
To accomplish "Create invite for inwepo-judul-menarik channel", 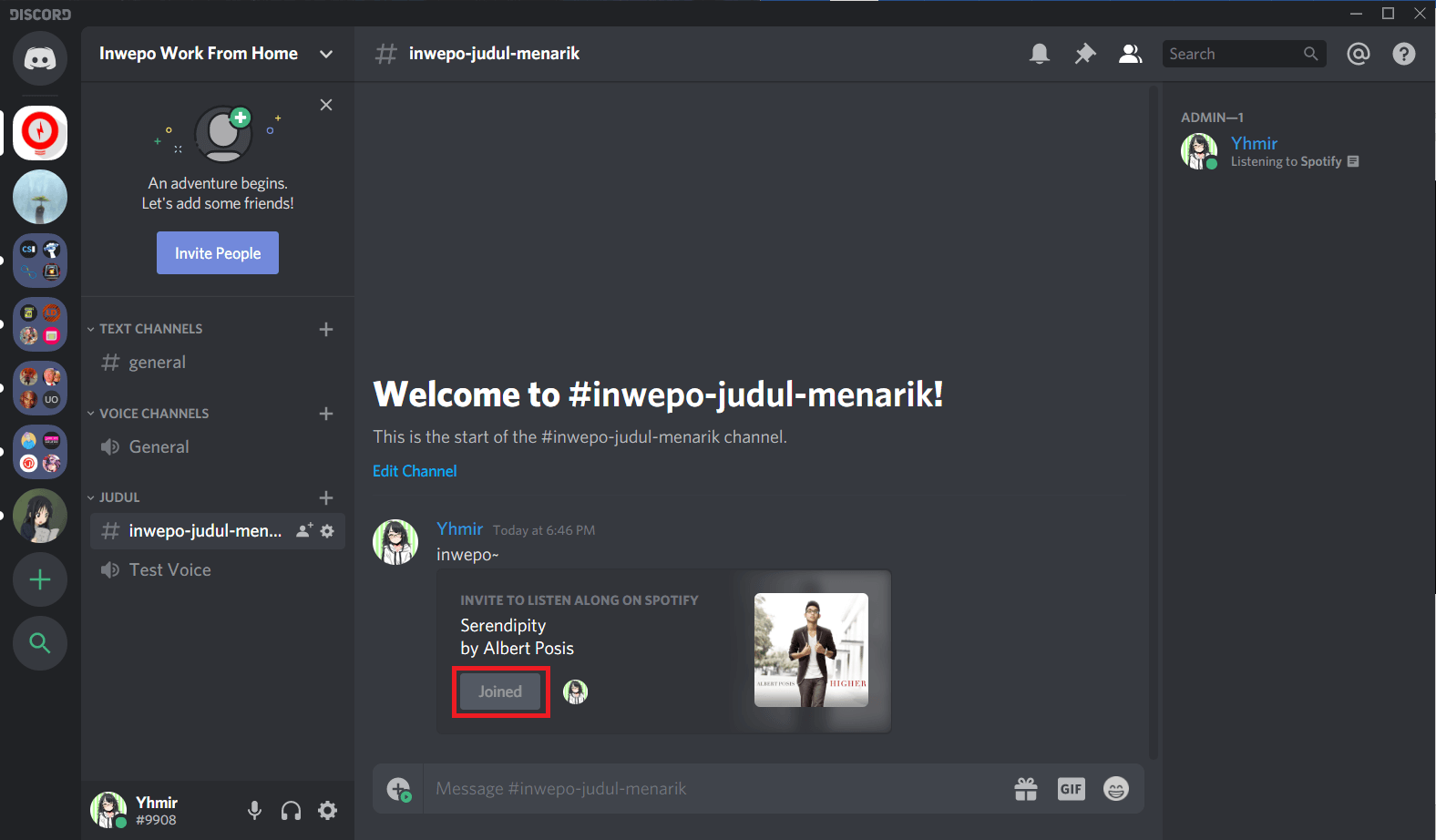I will tap(304, 530).
